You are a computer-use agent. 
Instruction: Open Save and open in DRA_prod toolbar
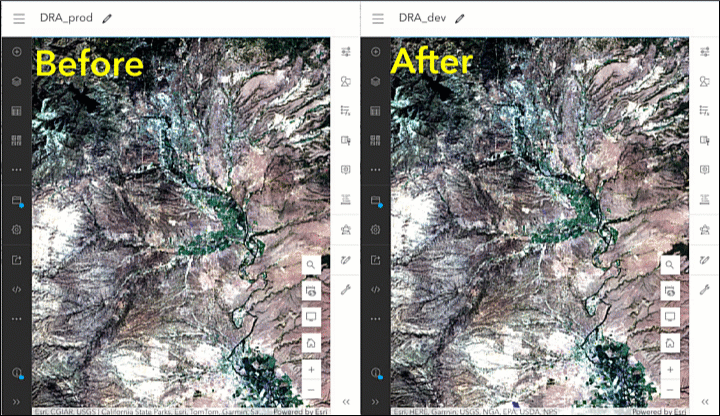tap(17, 201)
